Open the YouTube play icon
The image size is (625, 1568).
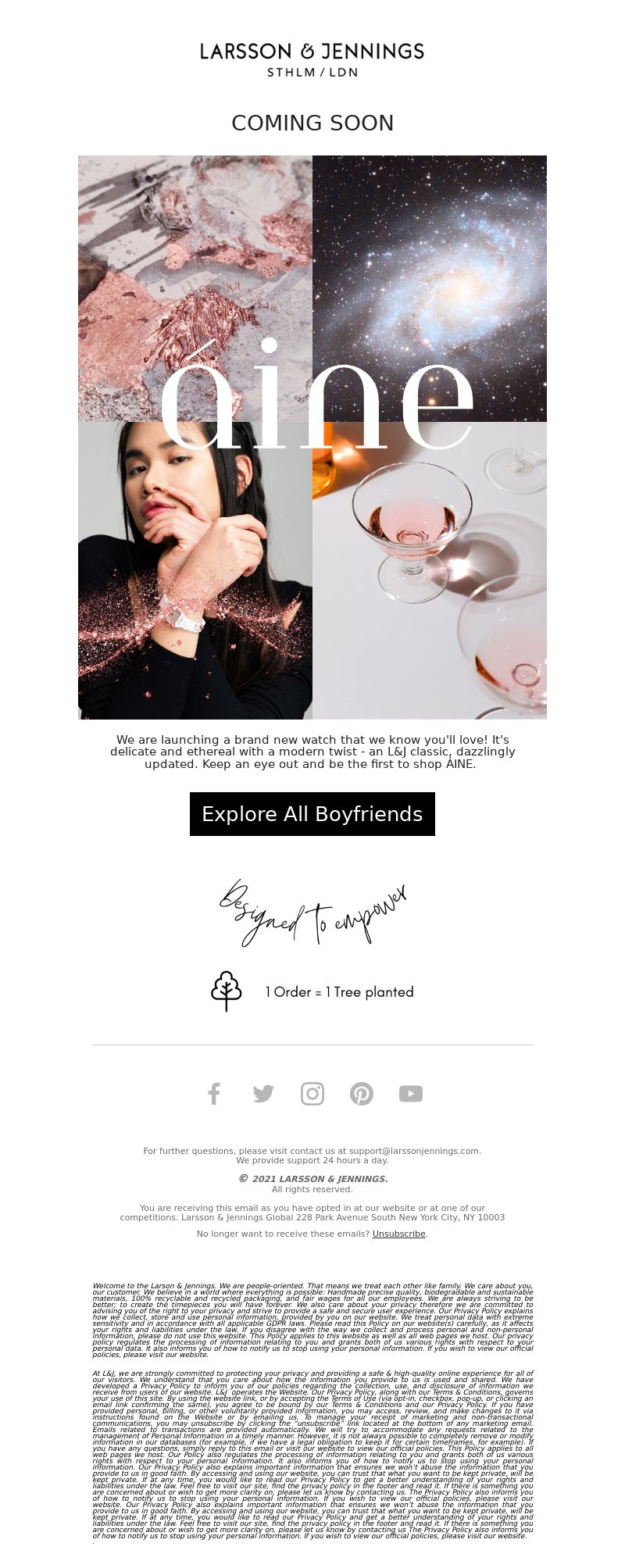(x=411, y=1094)
